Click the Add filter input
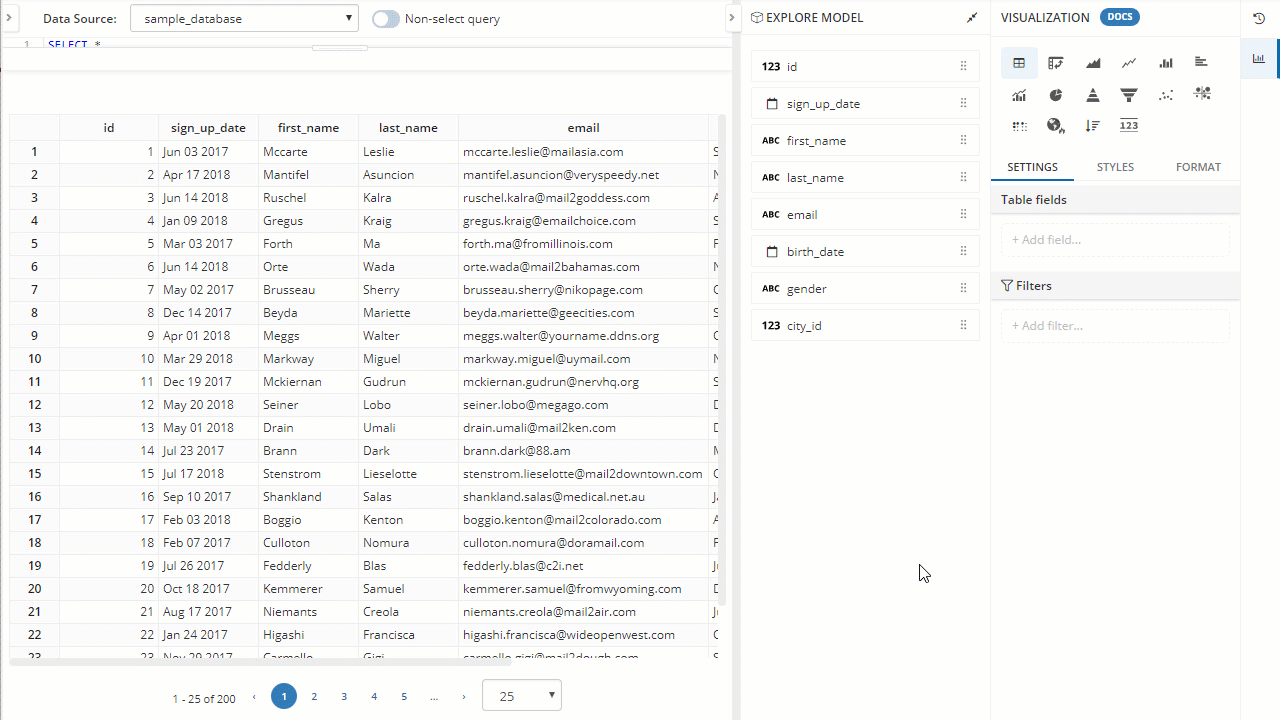The image size is (1280, 720). point(1115,326)
